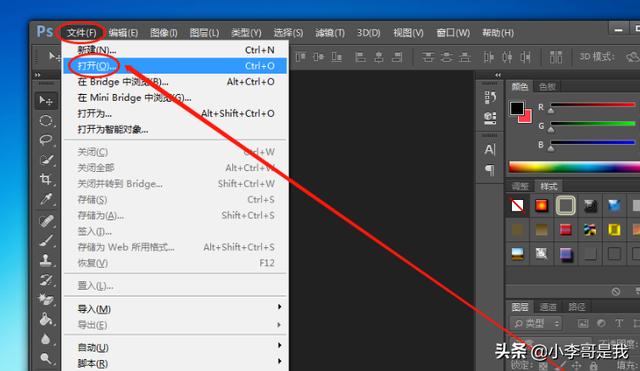This screenshot has width=640, height=371.
Task: Open the 视图(V) menu
Action: [x=408, y=33]
